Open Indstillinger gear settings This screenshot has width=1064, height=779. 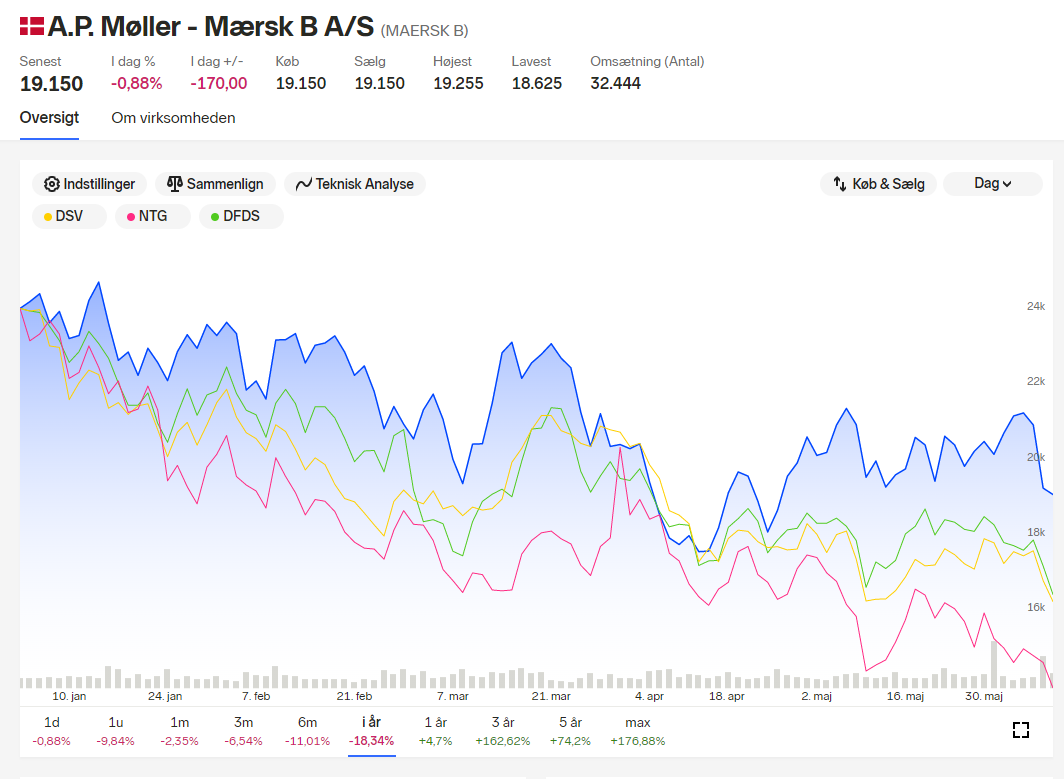pos(89,184)
